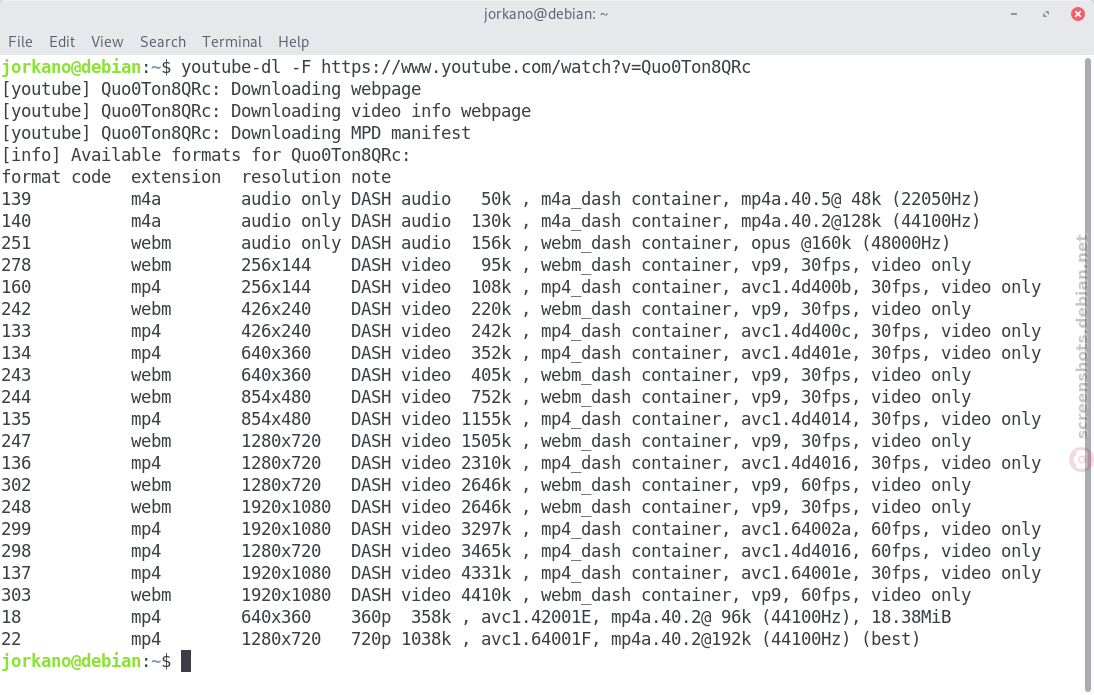Image resolution: width=1094 pixels, height=695 pixels.
Task: Open the Edit menu
Action: click(62, 42)
